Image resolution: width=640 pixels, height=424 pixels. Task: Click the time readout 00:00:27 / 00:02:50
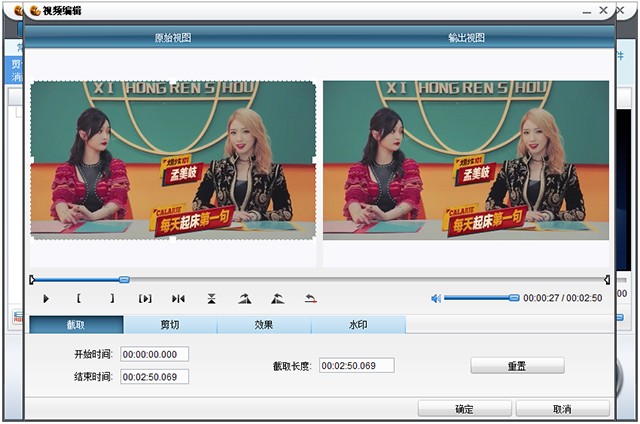coord(562,298)
